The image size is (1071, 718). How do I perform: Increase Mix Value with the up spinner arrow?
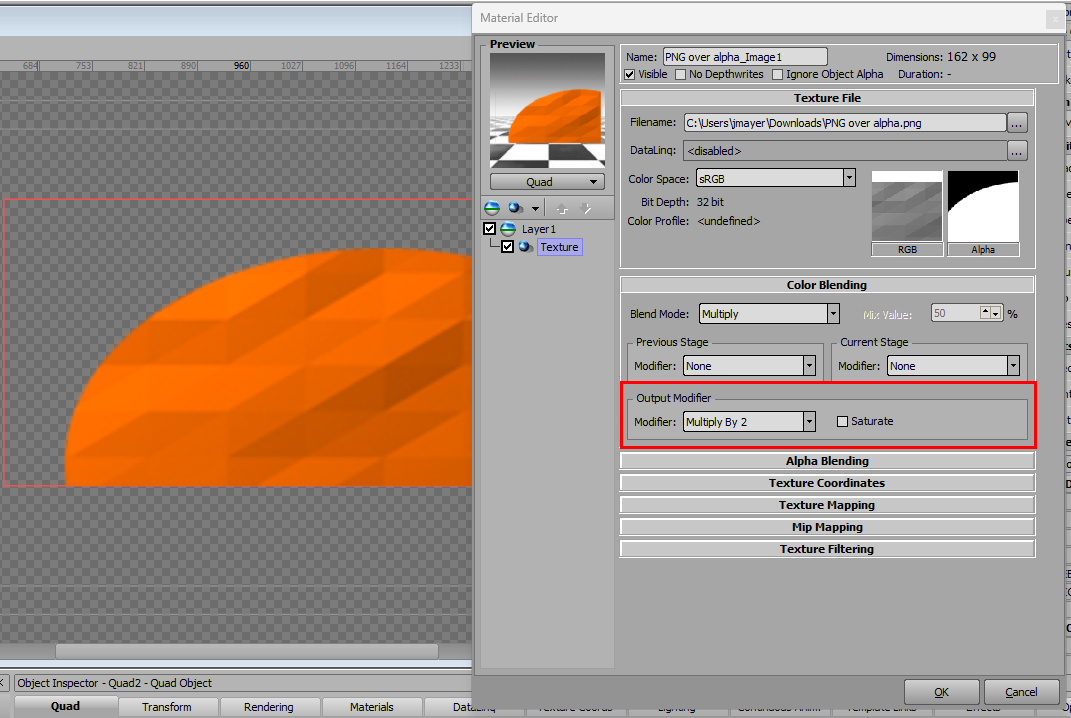[x=985, y=311]
